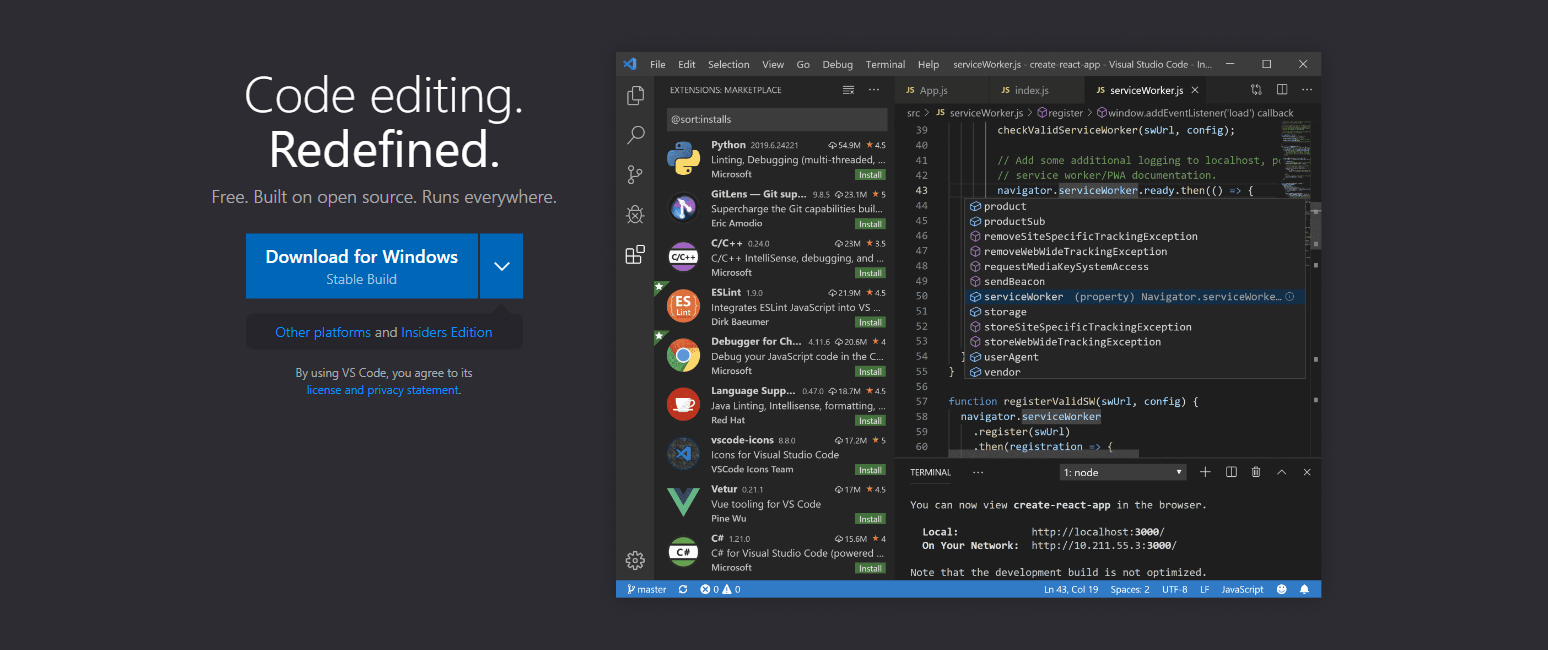Split the editor to the right
Viewport: 1548px width, 650px height.
1281,90
